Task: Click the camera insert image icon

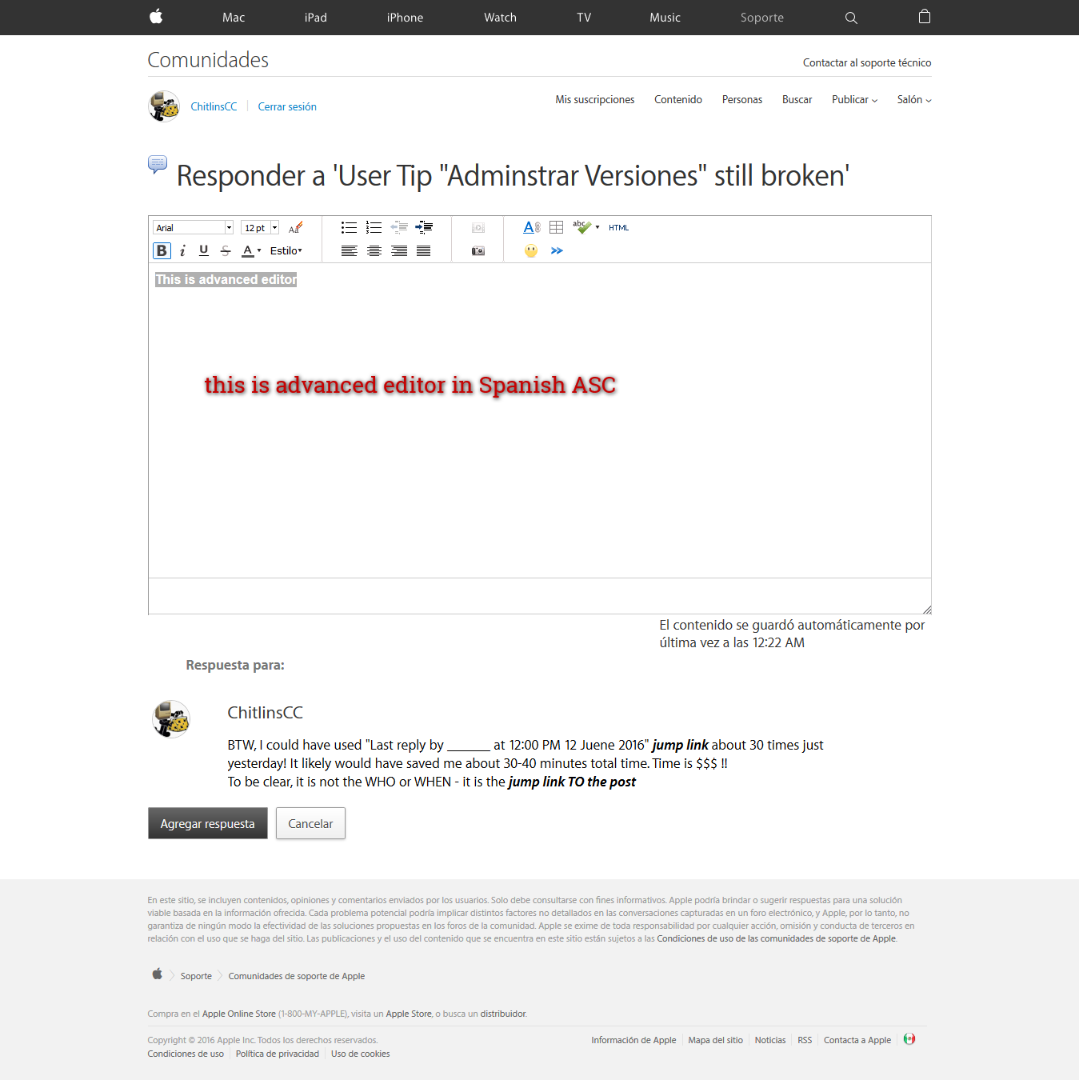Action: [478, 251]
